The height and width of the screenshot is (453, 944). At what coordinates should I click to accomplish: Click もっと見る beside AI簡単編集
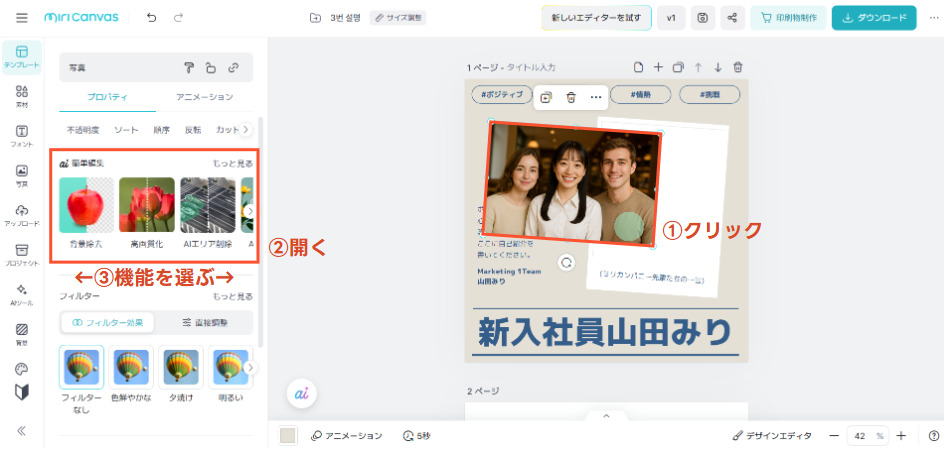point(232,163)
